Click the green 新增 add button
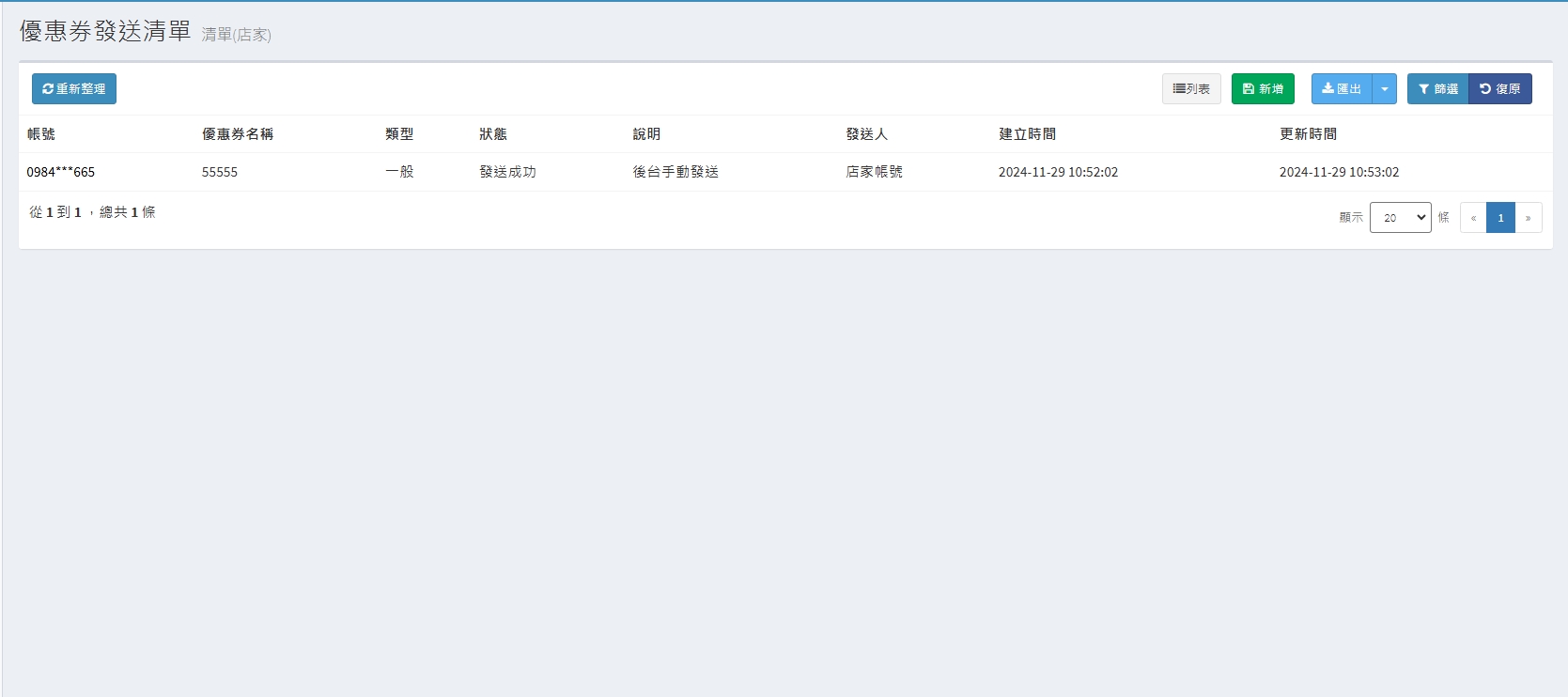 coord(1263,89)
